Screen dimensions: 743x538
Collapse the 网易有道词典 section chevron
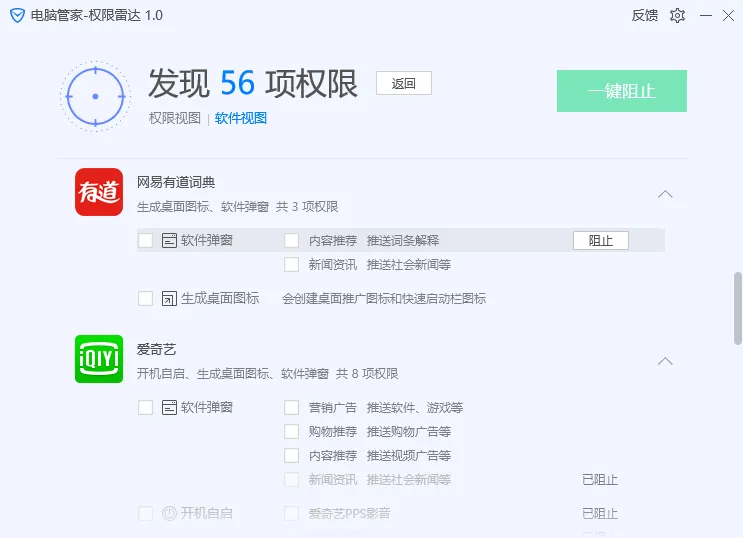(665, 194)
